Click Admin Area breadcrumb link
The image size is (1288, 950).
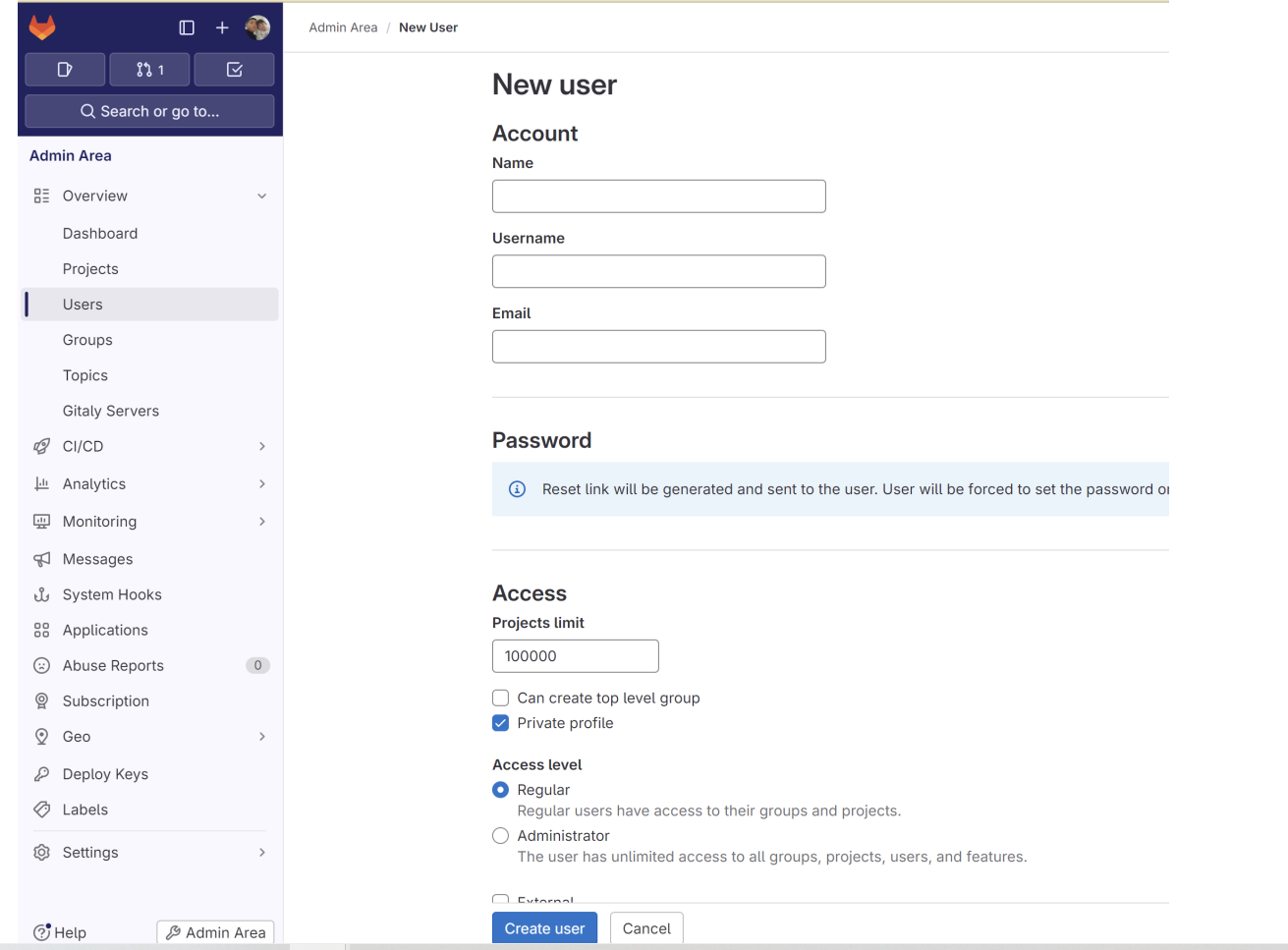click(x=343, y=28)
